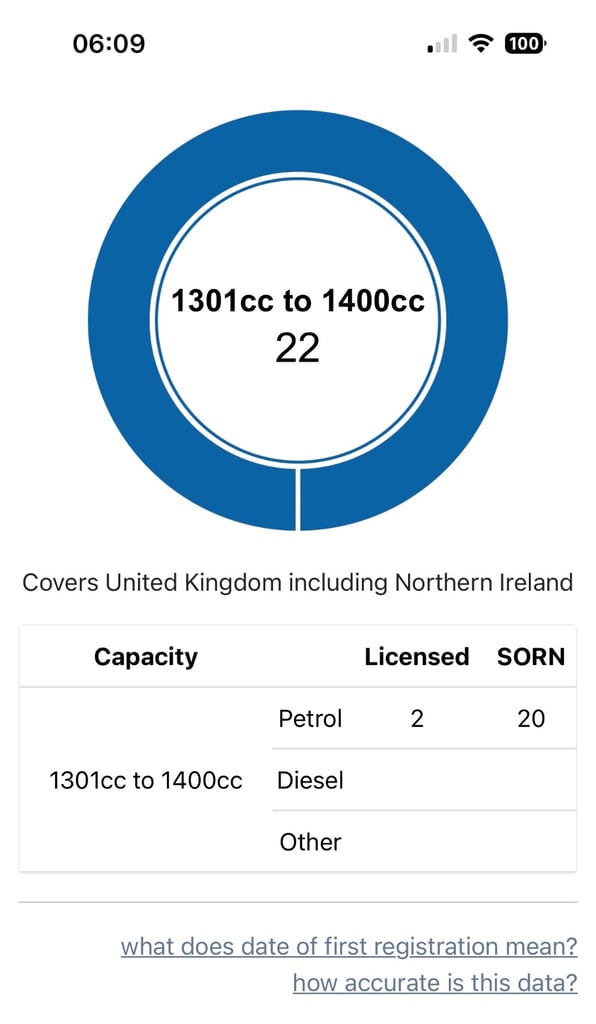Tap the battery 100 indicator
This screenshot has width=596, height=1024.
(x=525, y=44)
